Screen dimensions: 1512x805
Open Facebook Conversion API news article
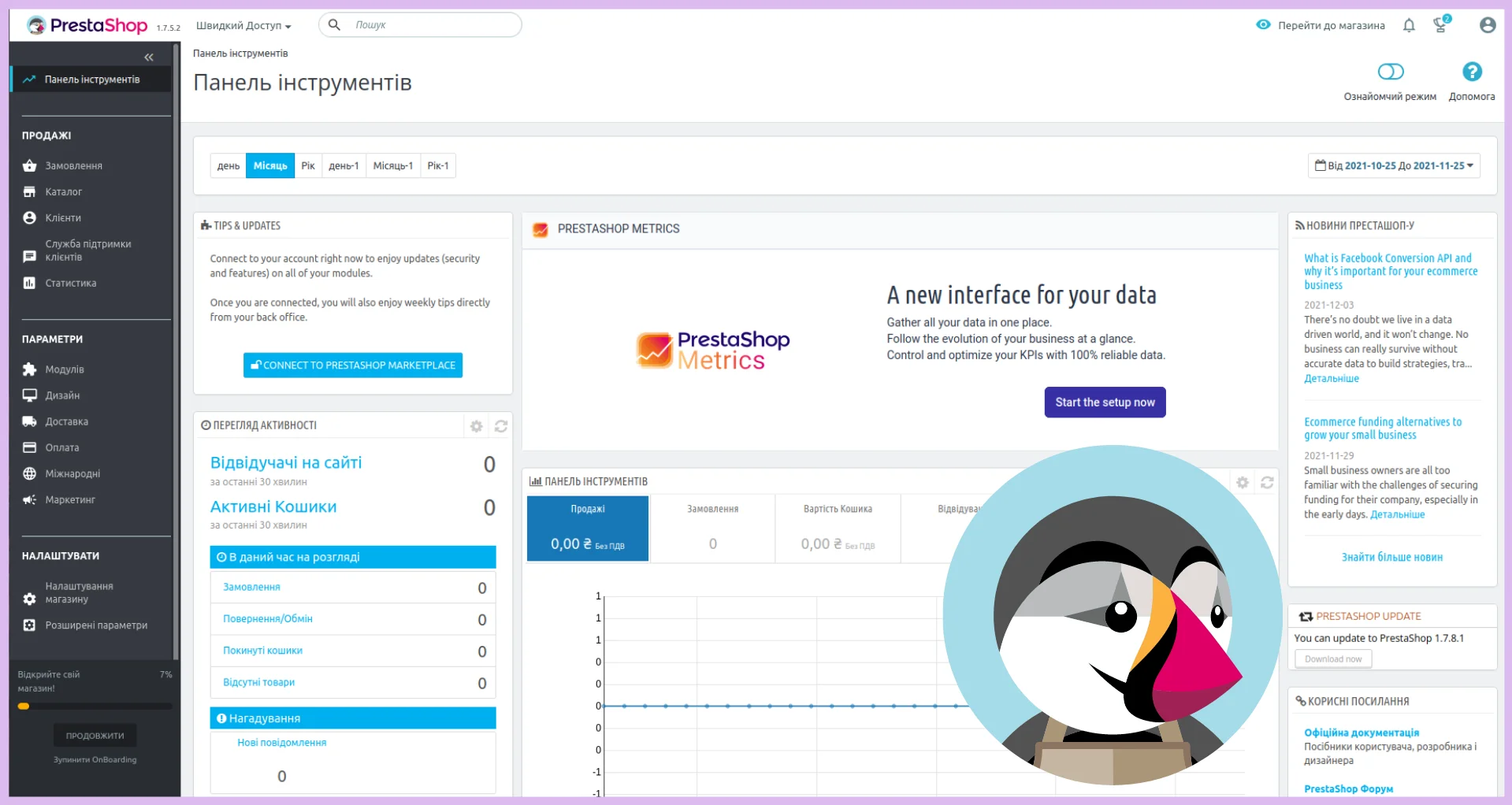point(1391,272)
